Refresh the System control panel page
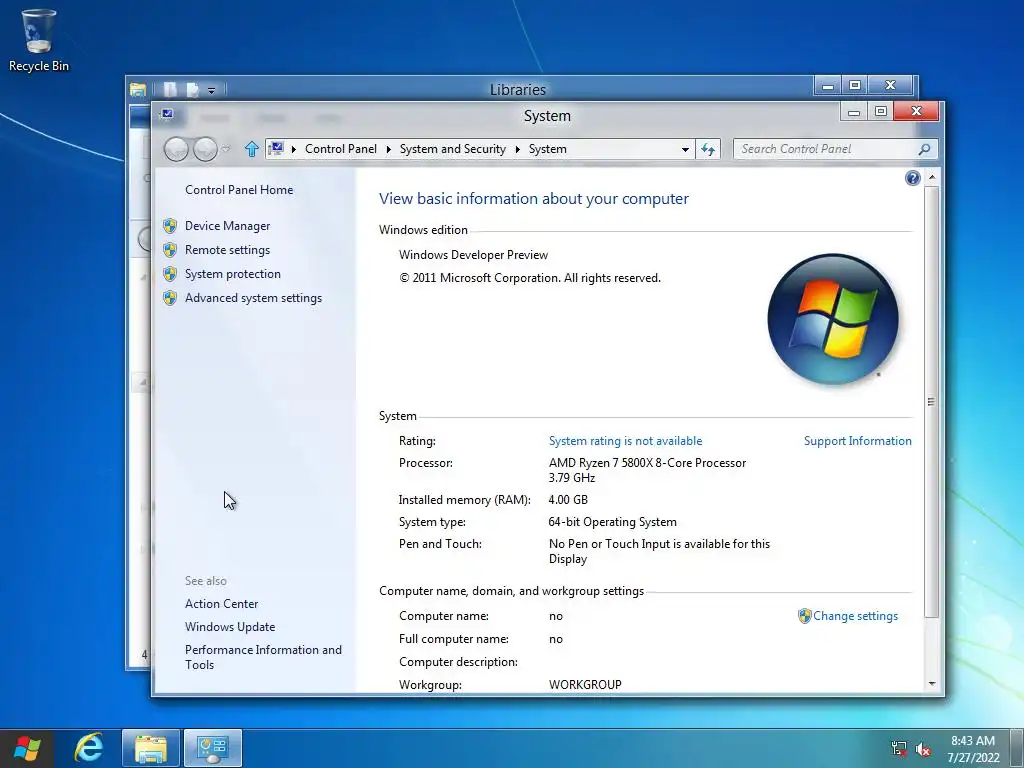Image resolution: width=1024 pixels, height=768 pixels. pos(708,150)
